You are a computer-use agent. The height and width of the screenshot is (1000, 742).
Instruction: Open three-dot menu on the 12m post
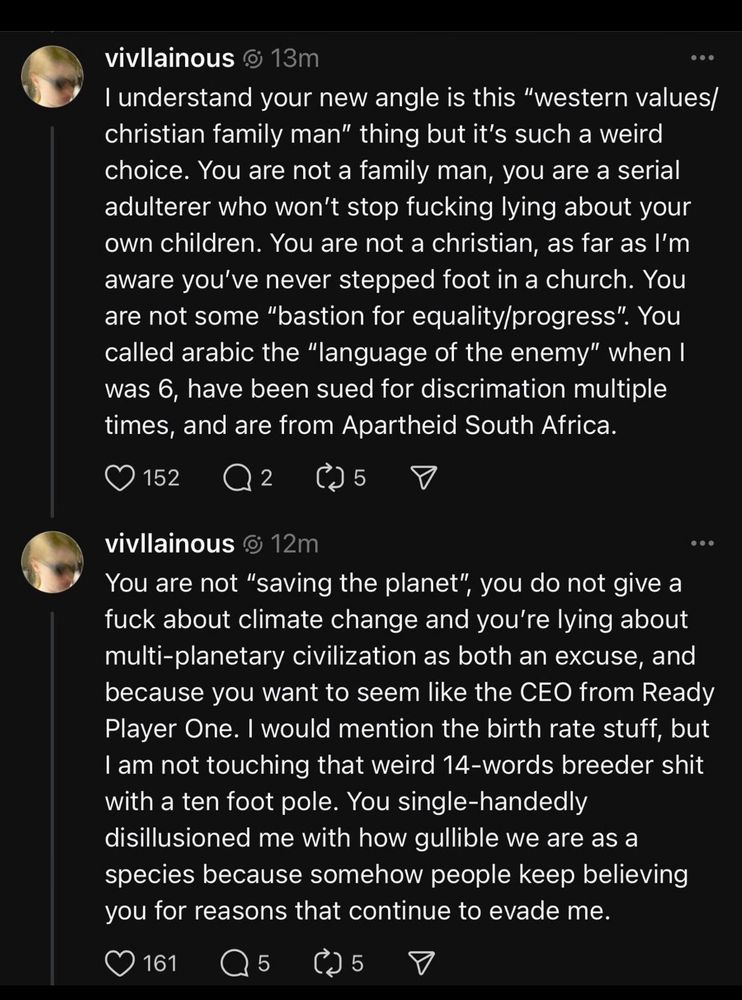click(x=703, y=543)
